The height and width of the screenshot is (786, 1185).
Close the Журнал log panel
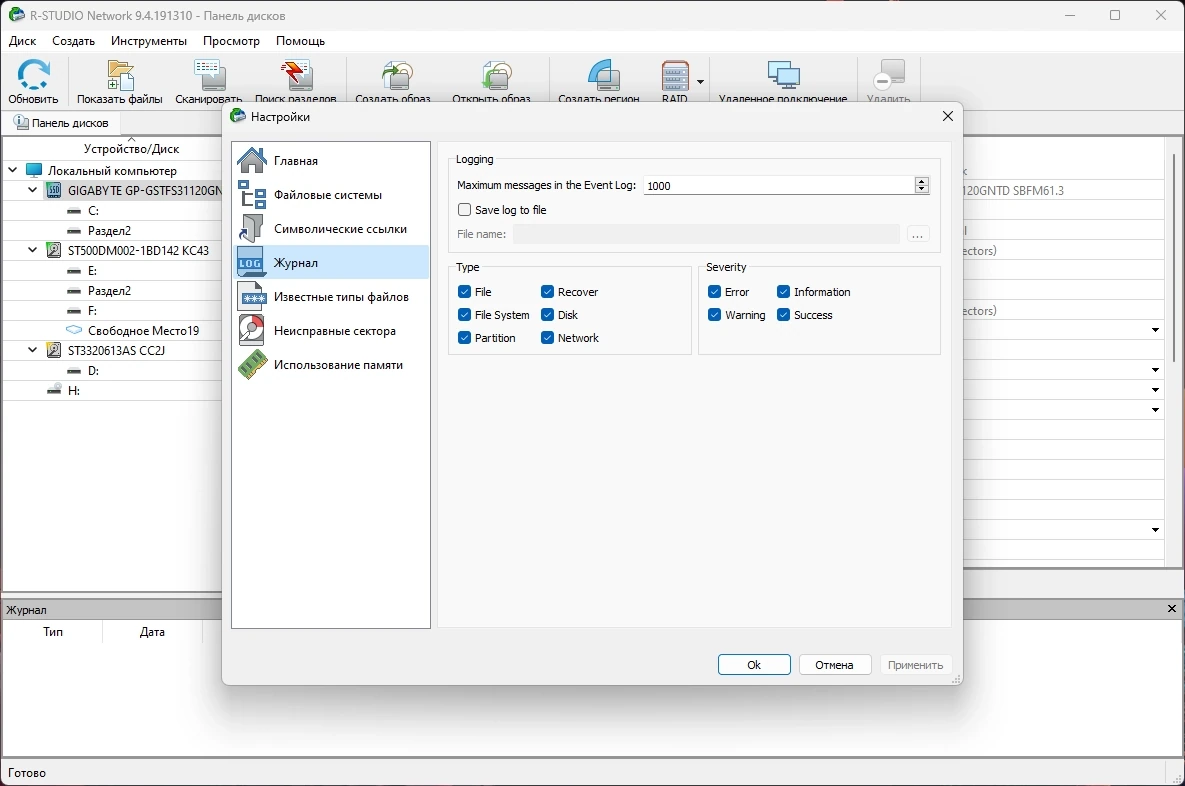pyautogui.click(x=1171, y=609)
